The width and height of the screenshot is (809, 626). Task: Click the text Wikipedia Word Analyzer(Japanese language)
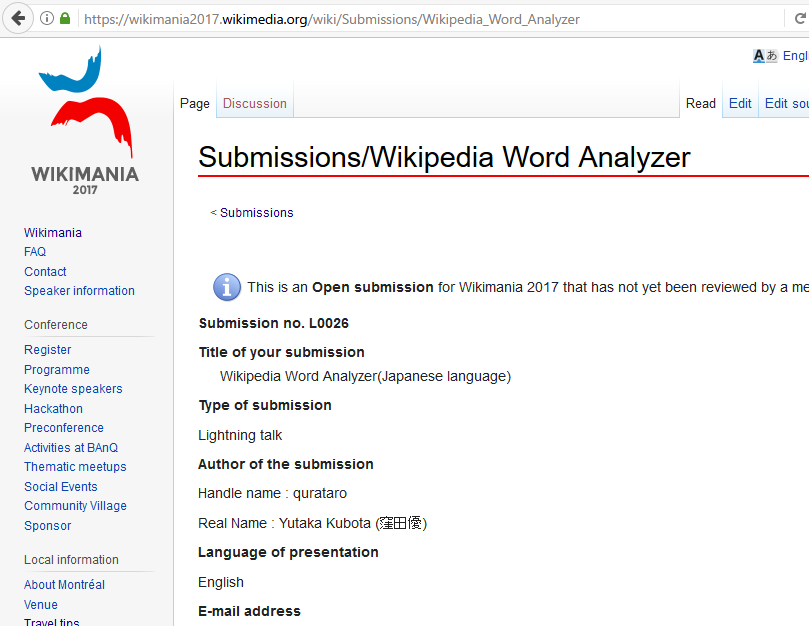pyautogui.click(x=365, y=376)
